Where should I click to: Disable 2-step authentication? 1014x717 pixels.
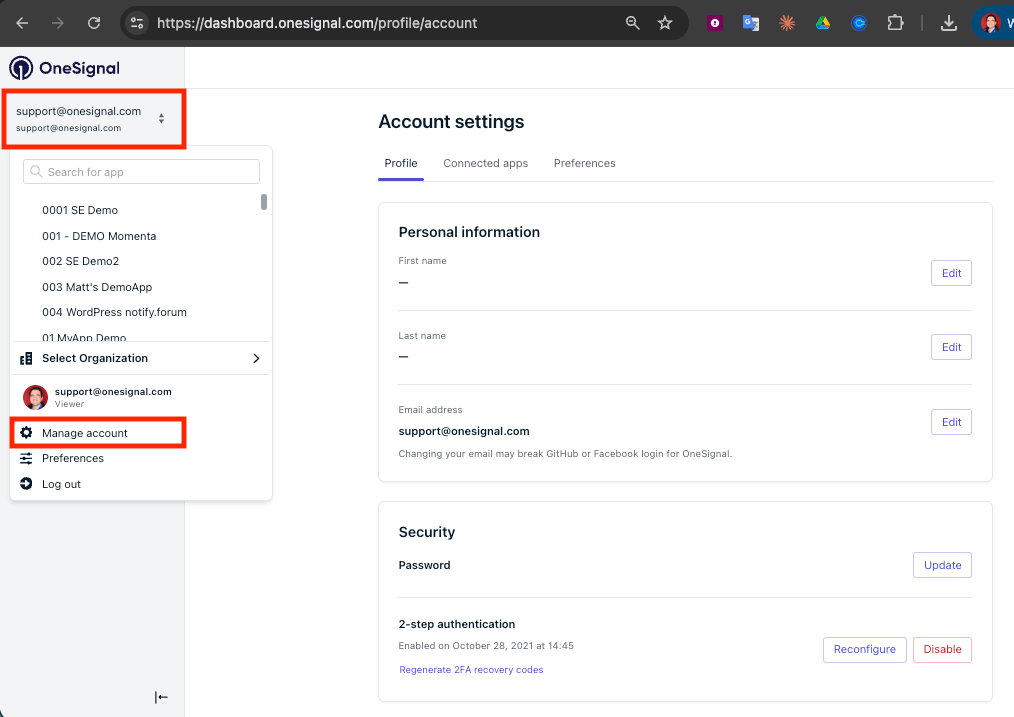pos(942,650)
